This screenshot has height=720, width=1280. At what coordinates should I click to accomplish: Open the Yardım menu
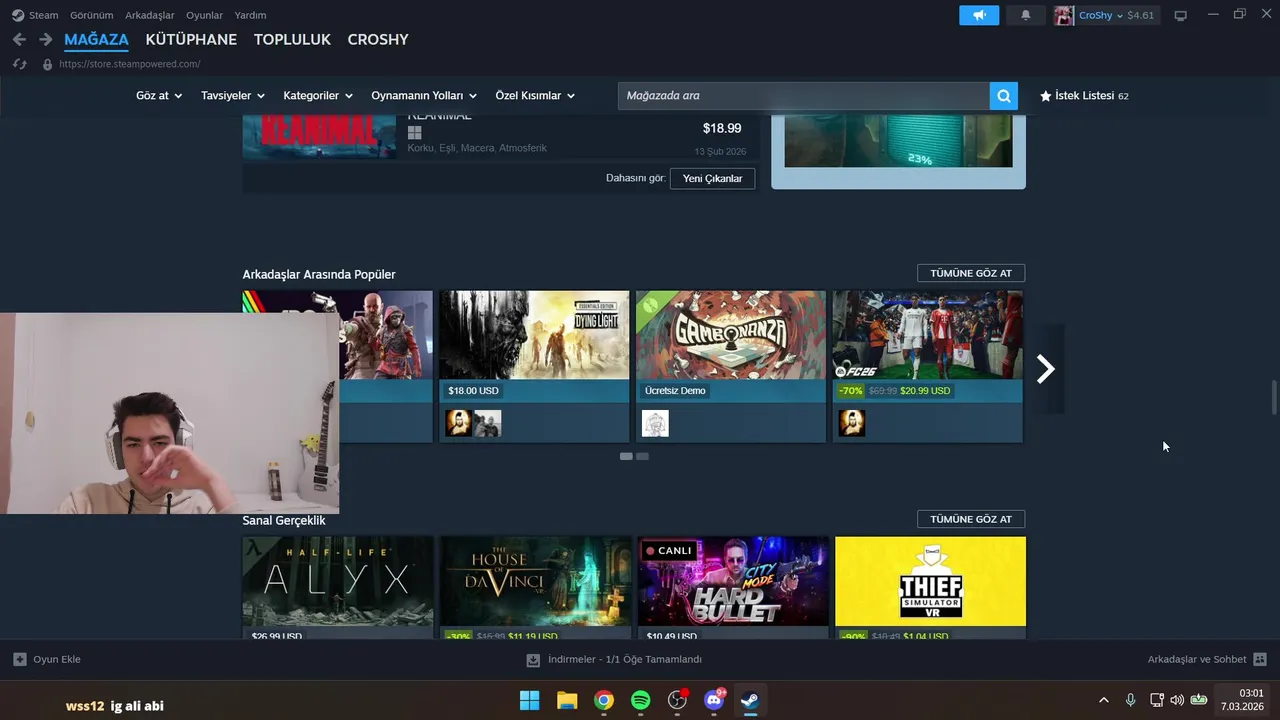click(x=250, y=15)
